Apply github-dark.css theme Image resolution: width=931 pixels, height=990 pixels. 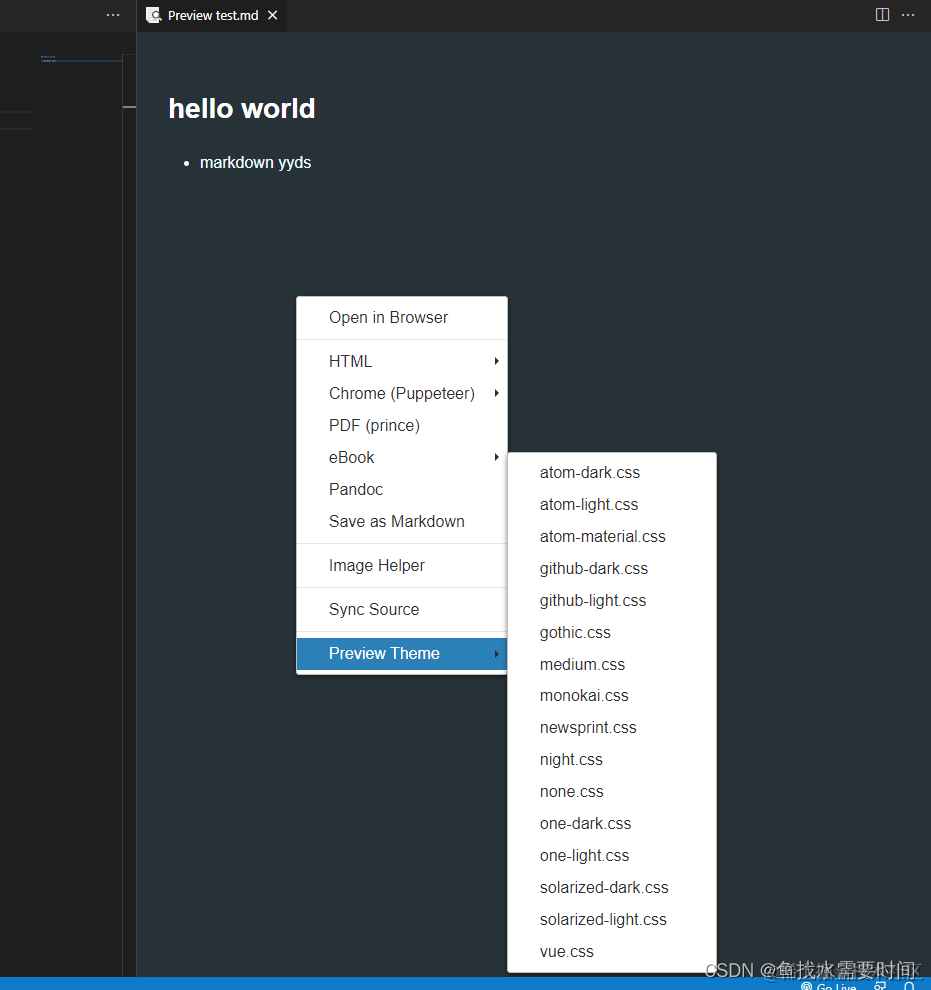coord(612,568)
